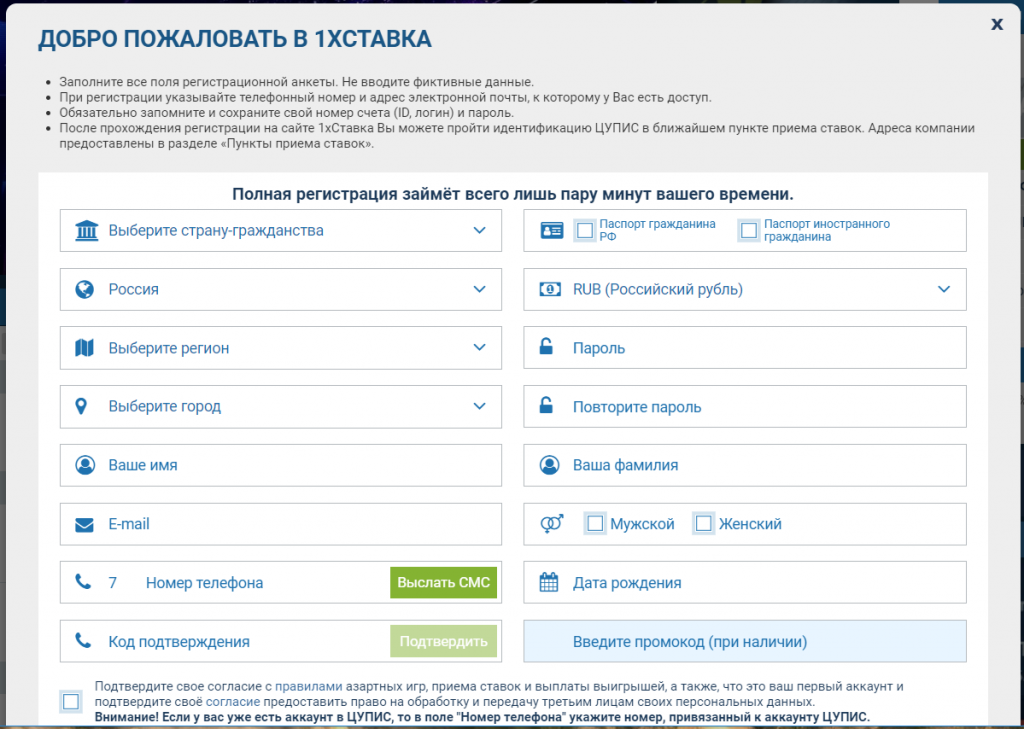Open the Выберите страну-гражданства dropdown
1024x729 pixels.
tap(280, 230)
